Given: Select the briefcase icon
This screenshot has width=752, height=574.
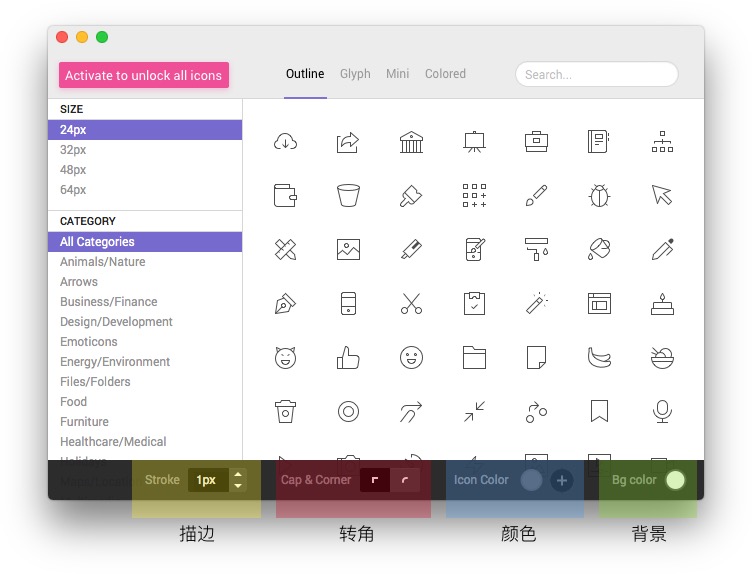Looking at the screenshot, I should 537,142.
